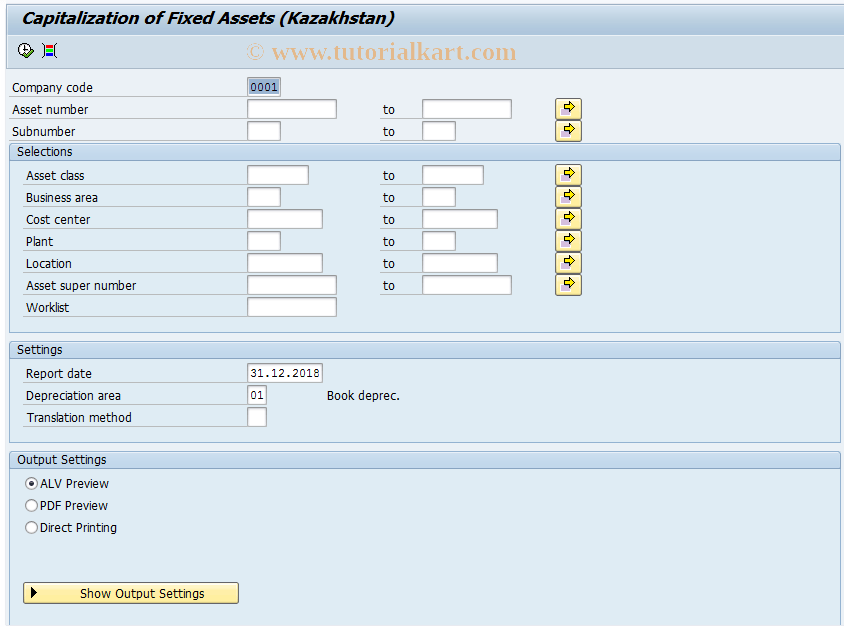Get a saved selection variant

pyautogui.click(x=48, y=50)
